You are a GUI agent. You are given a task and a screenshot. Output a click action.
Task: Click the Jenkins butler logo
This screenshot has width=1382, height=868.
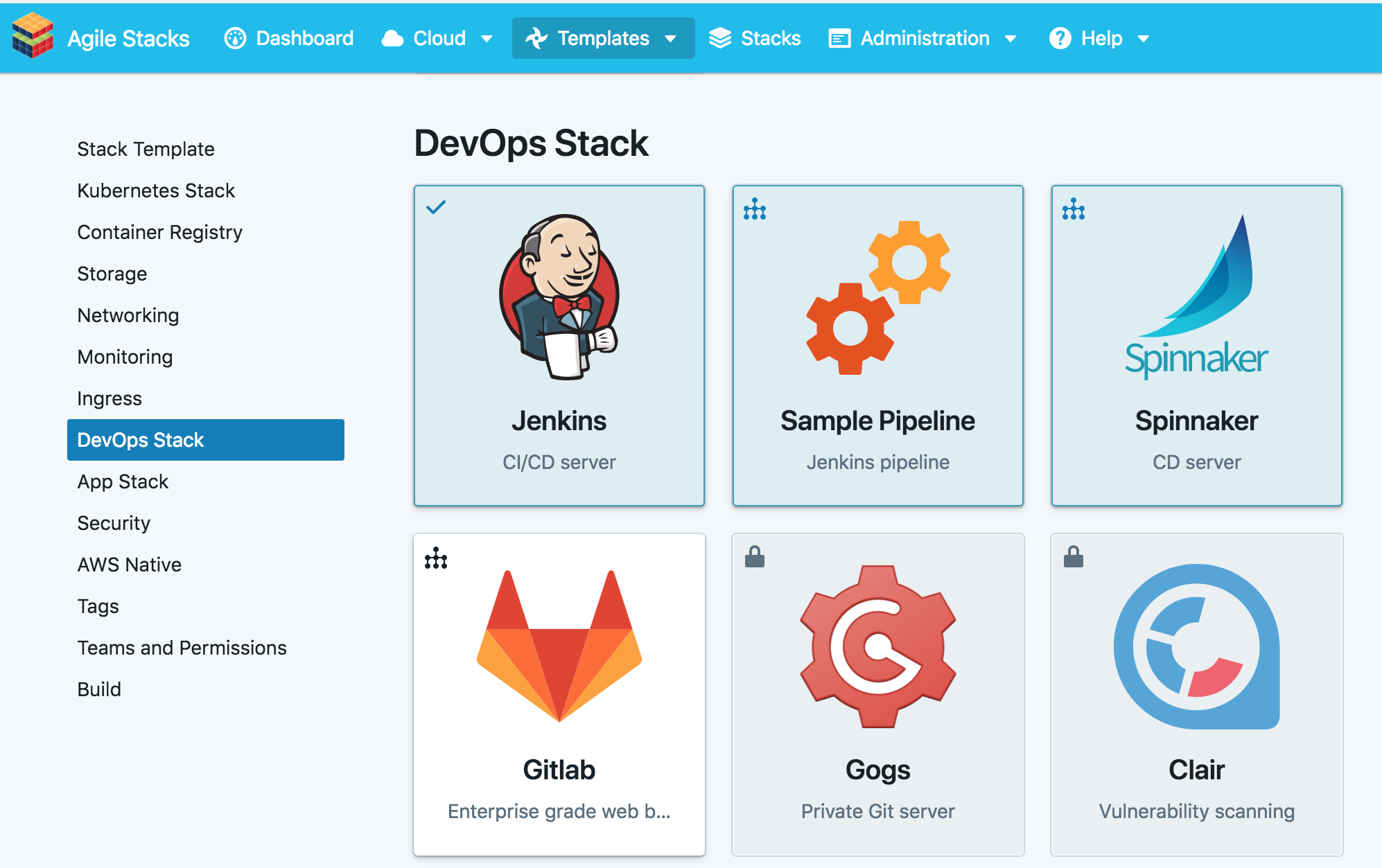tap(559, 296)
